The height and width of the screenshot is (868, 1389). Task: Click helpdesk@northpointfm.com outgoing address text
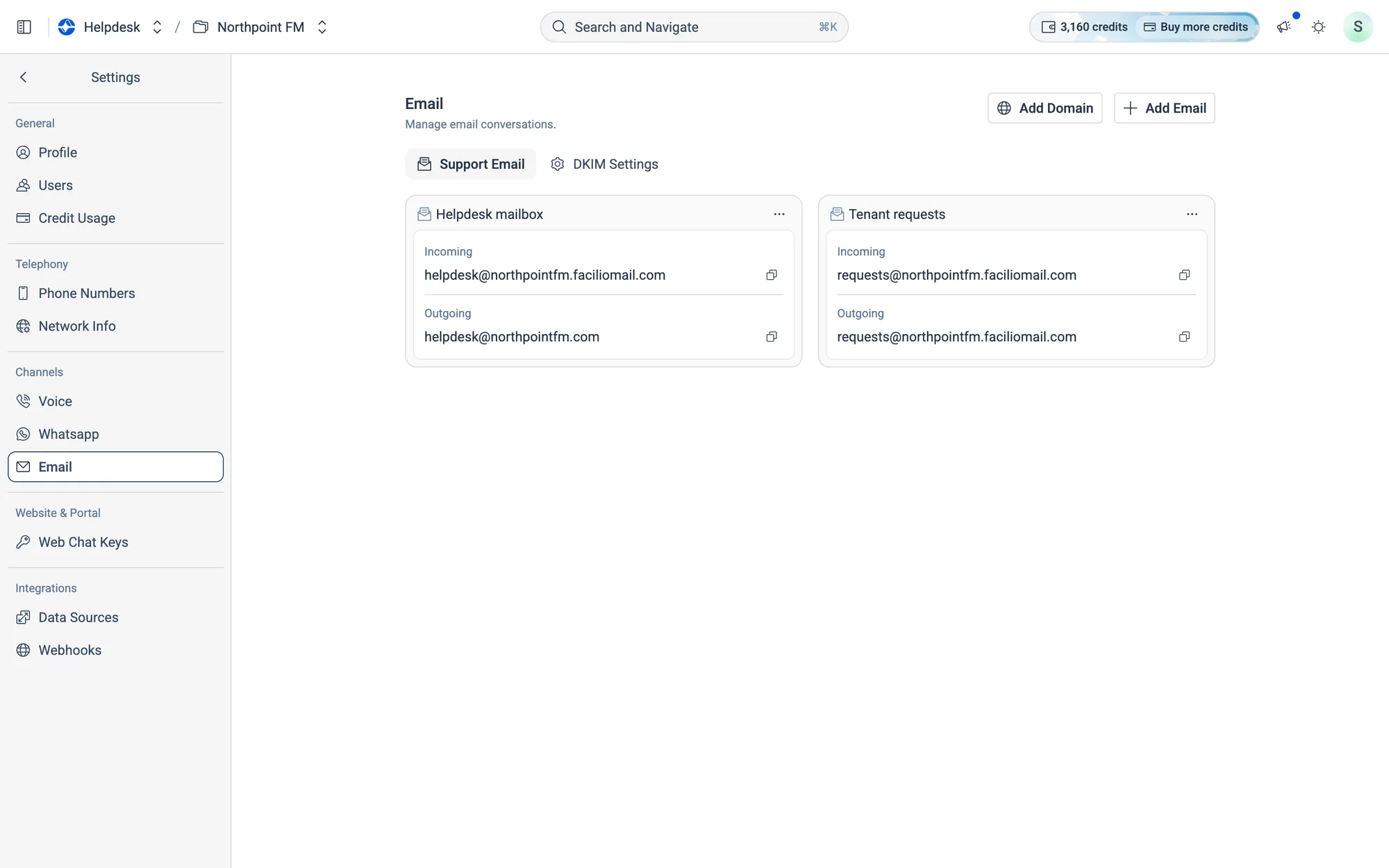512,337
